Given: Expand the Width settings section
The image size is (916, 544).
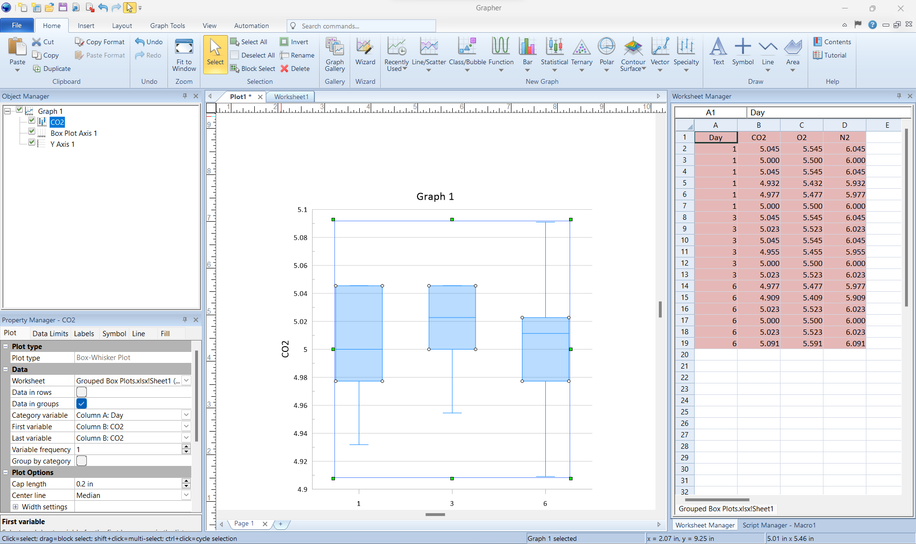Looking at the screenshot, I should [15, 507].
